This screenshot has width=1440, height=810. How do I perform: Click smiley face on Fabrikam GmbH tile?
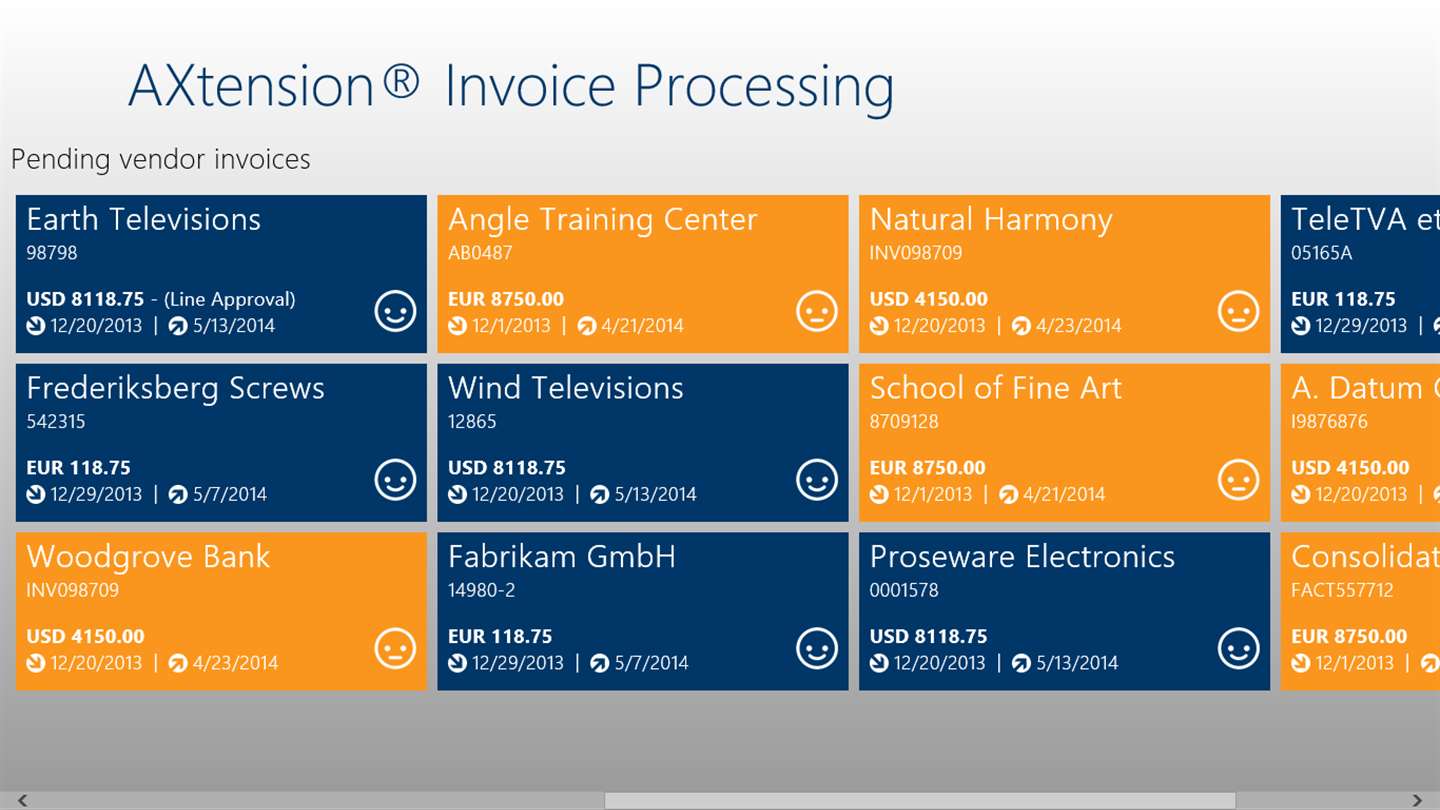coord(817,649)
